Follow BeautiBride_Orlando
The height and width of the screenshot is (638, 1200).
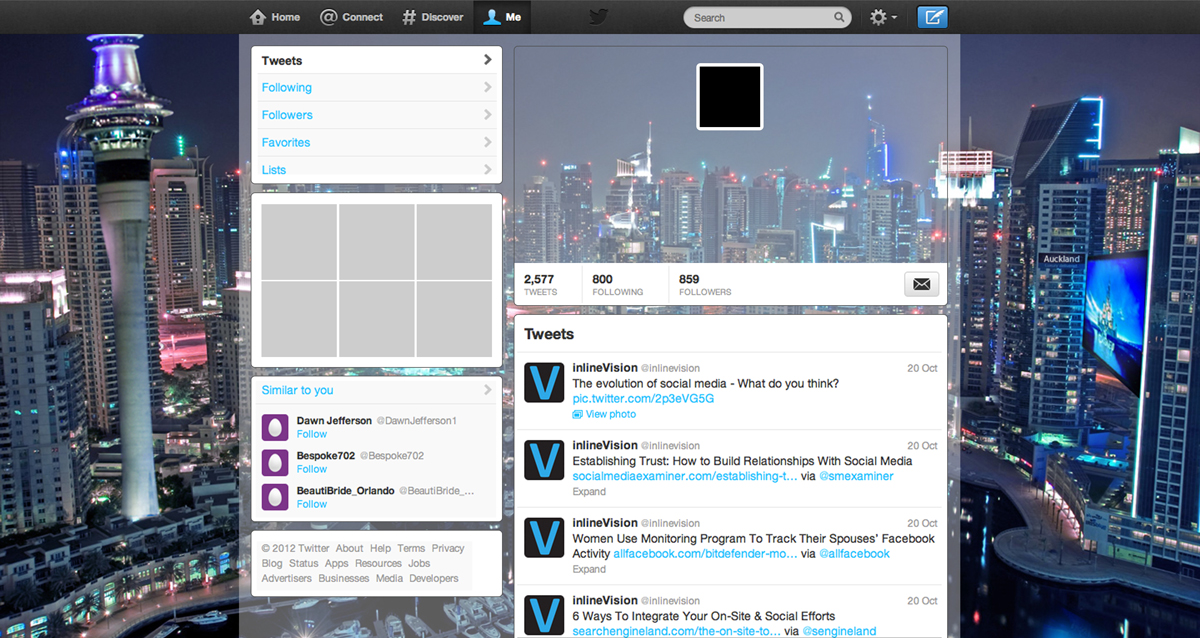tap(311, 504)
